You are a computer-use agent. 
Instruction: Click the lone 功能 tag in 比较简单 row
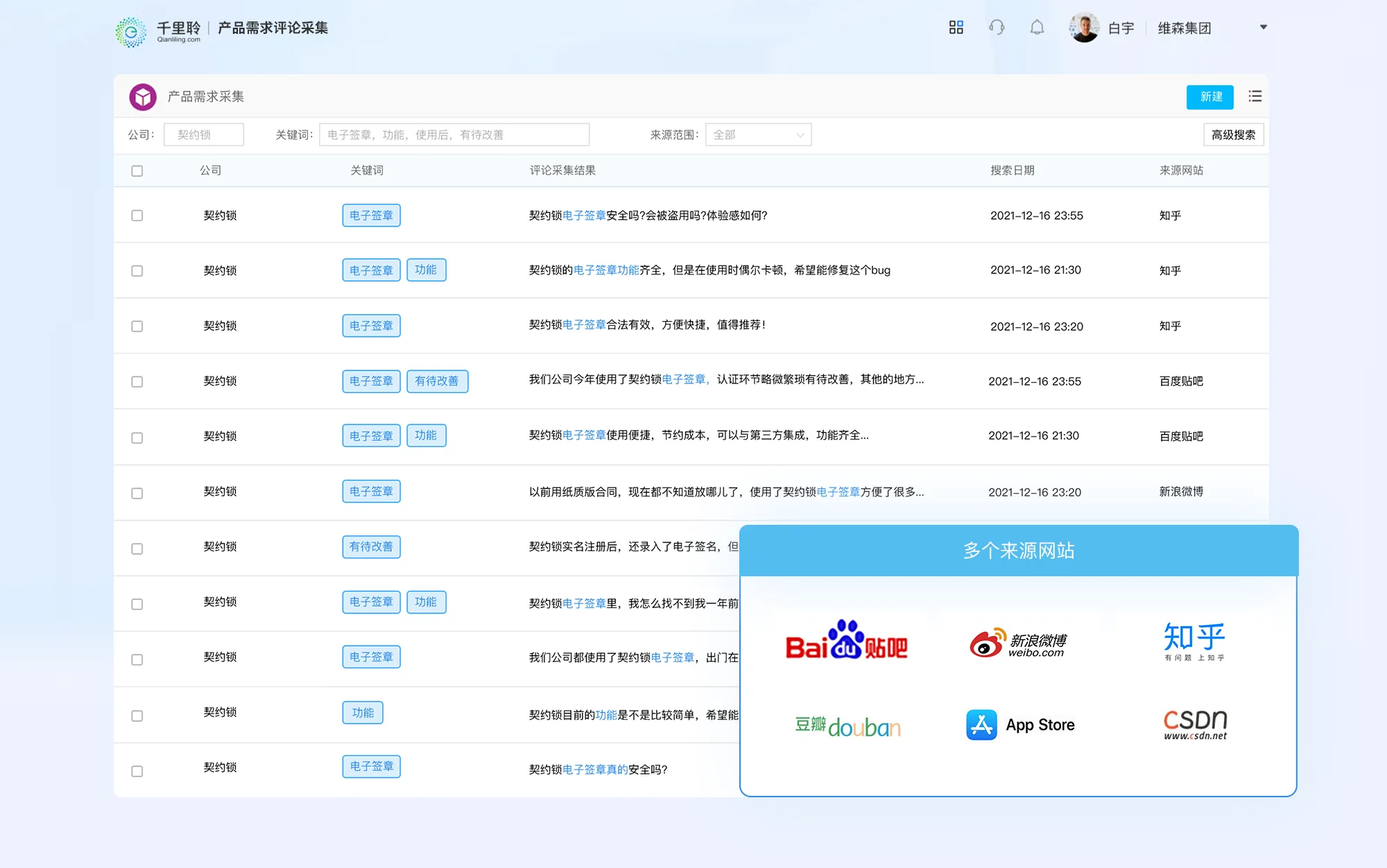[363, 713]
